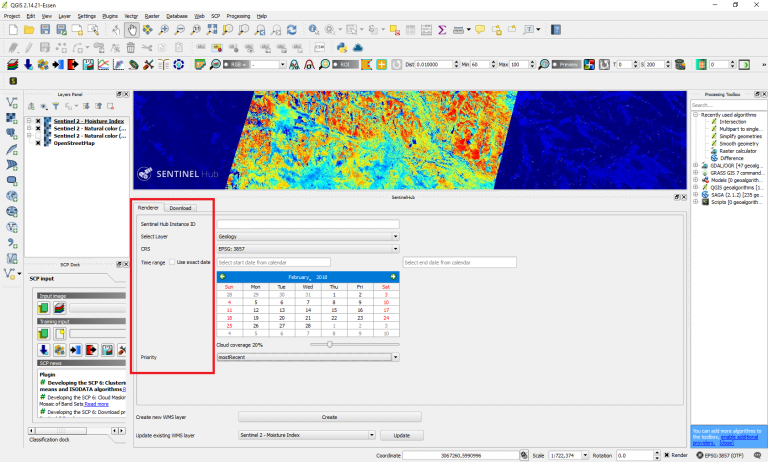Viewport: 768px width, 462px height.
Task: Toggle visibility of Sentinel 2 - Moisture Index layer
Action: 38,121
